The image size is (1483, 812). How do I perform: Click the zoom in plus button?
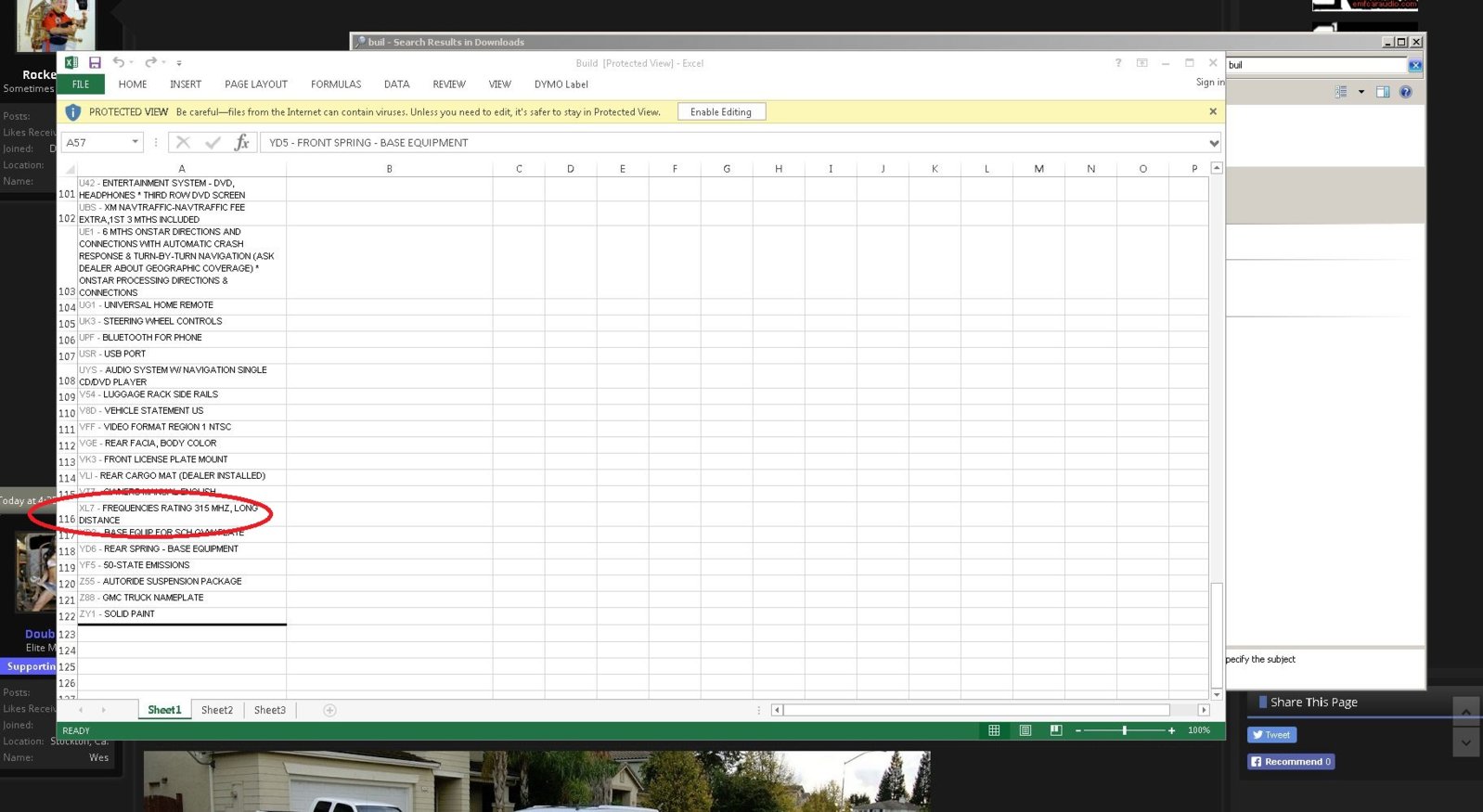[1171, 730]
